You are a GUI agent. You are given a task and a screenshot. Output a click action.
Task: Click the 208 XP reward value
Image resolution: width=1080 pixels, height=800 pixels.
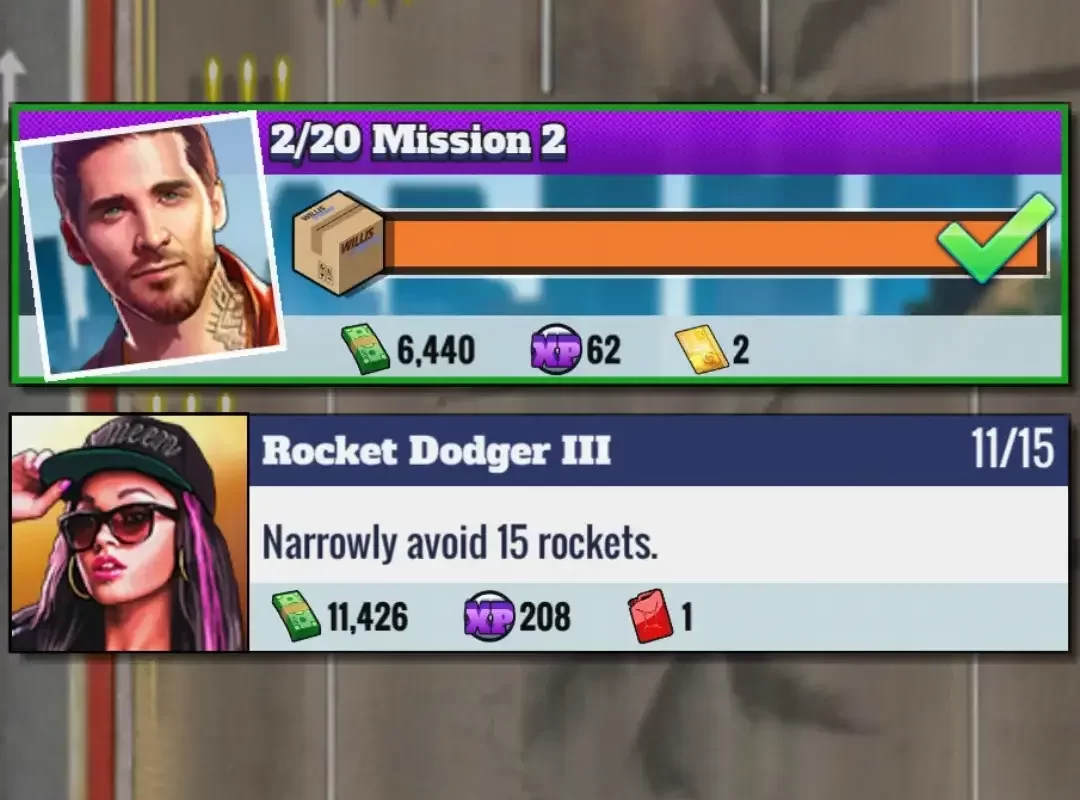point(545,617)
